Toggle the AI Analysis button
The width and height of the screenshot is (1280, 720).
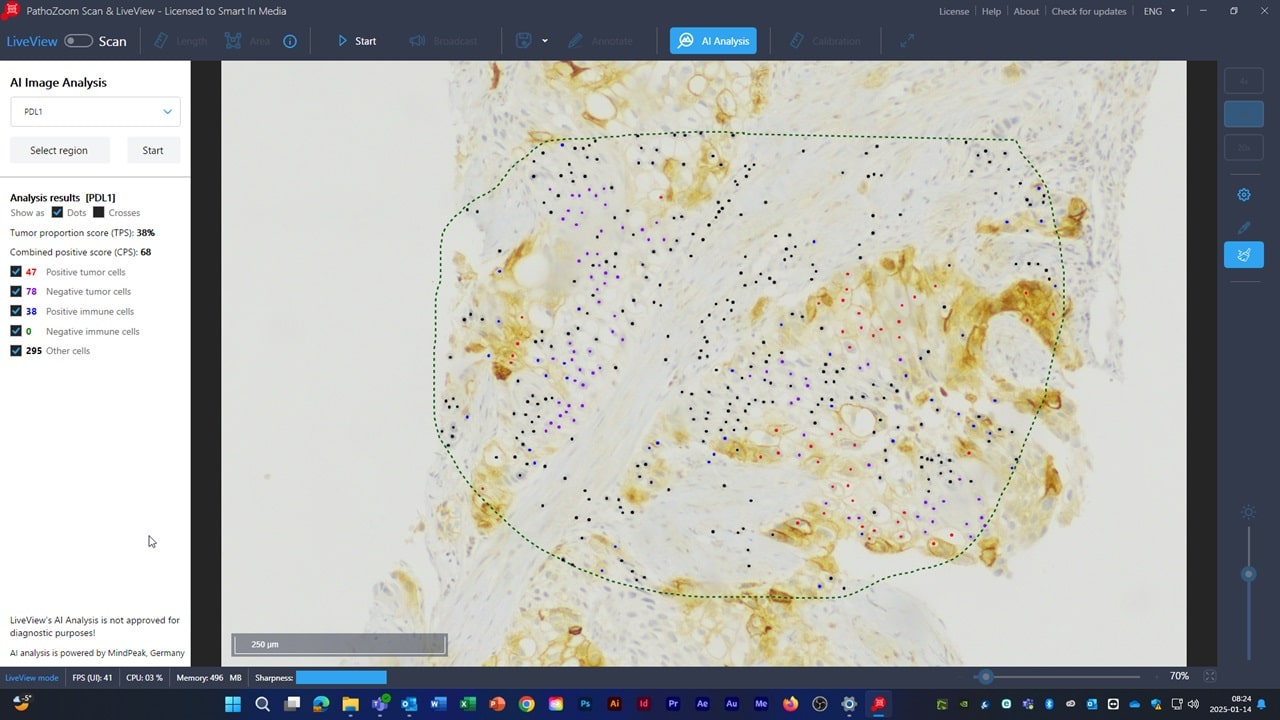(713, 41)
